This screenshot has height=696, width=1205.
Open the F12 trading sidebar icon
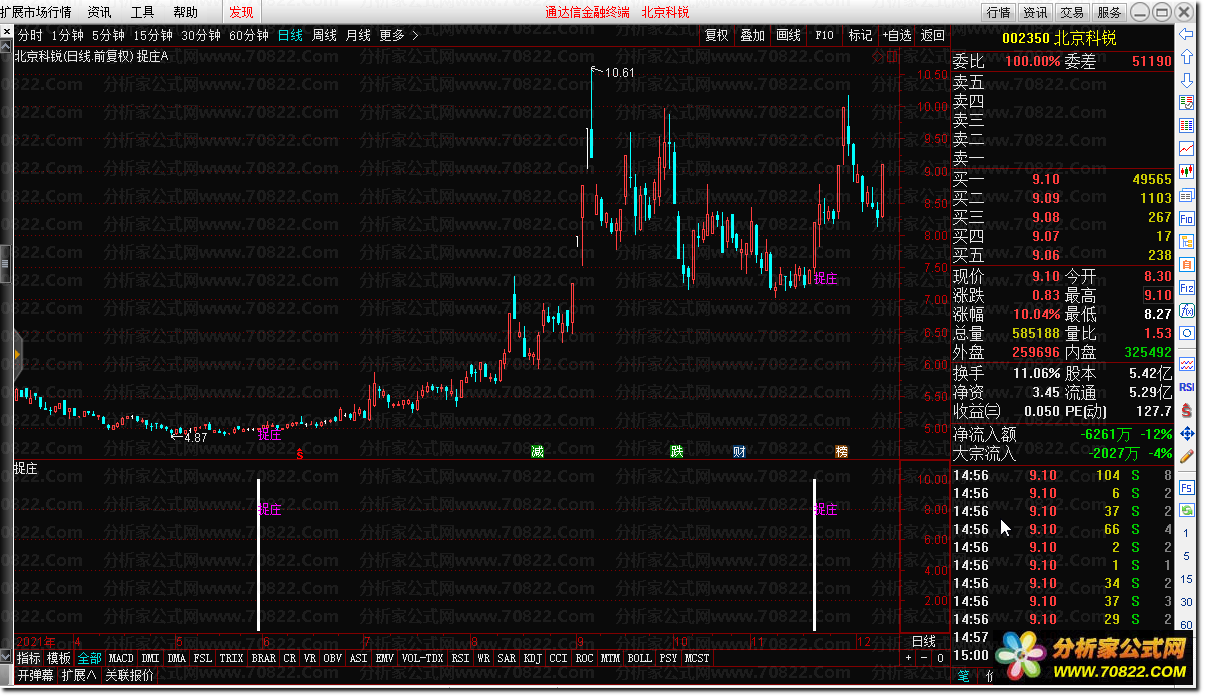(1186, 287)
